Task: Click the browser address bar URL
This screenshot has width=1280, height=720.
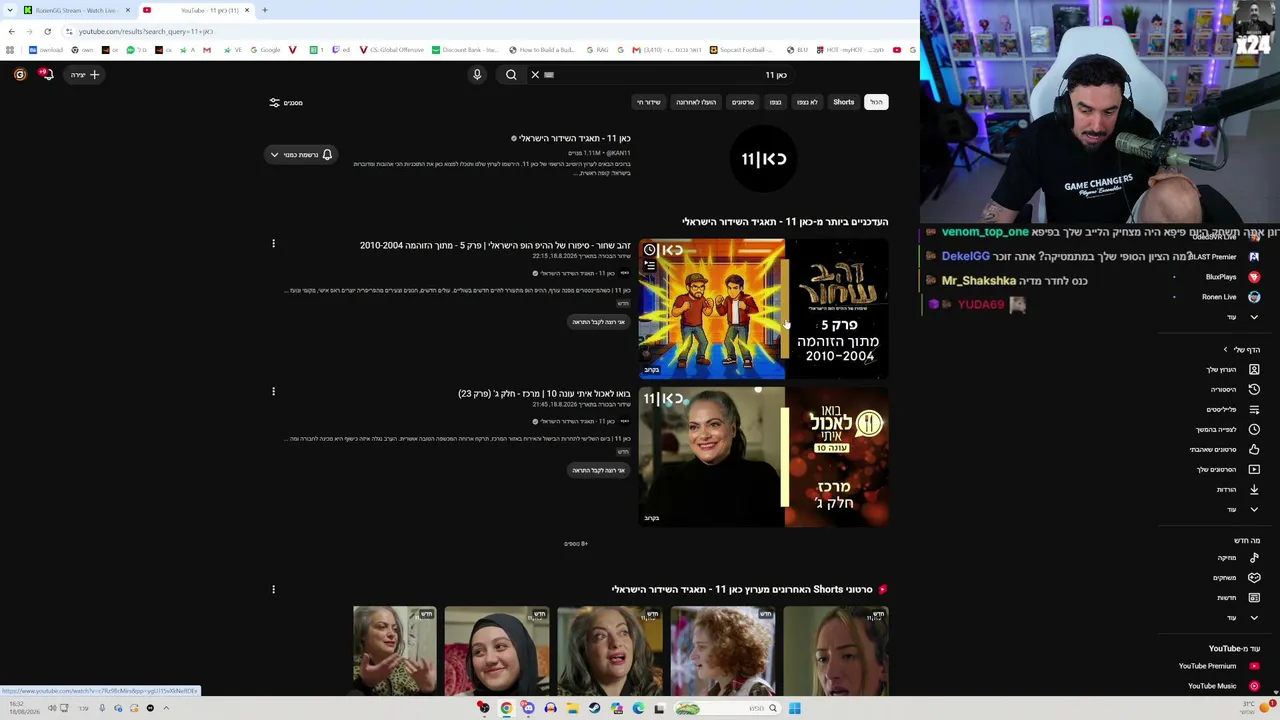Action: [146, 31]
